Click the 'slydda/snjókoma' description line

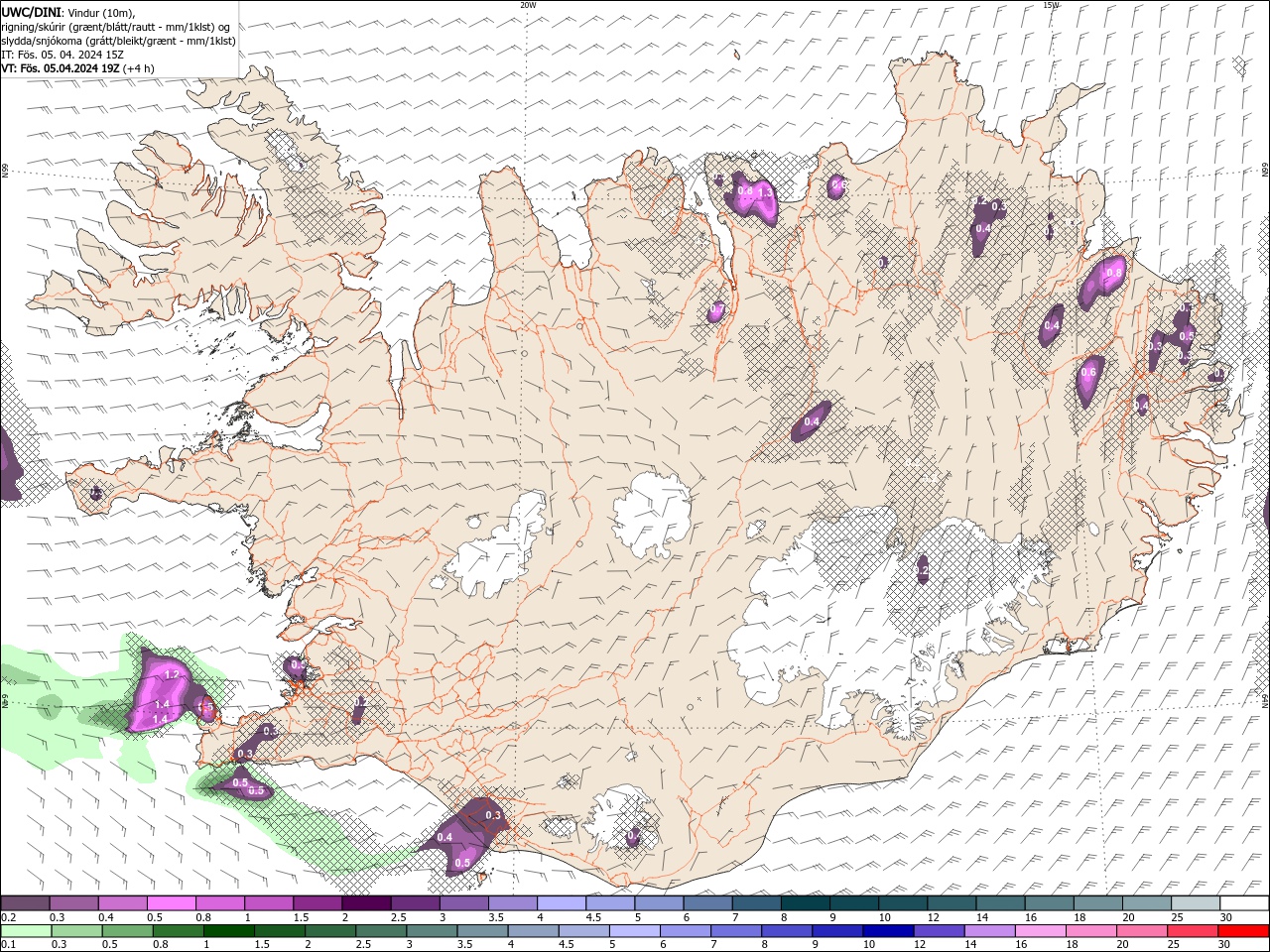click(119, 41)
